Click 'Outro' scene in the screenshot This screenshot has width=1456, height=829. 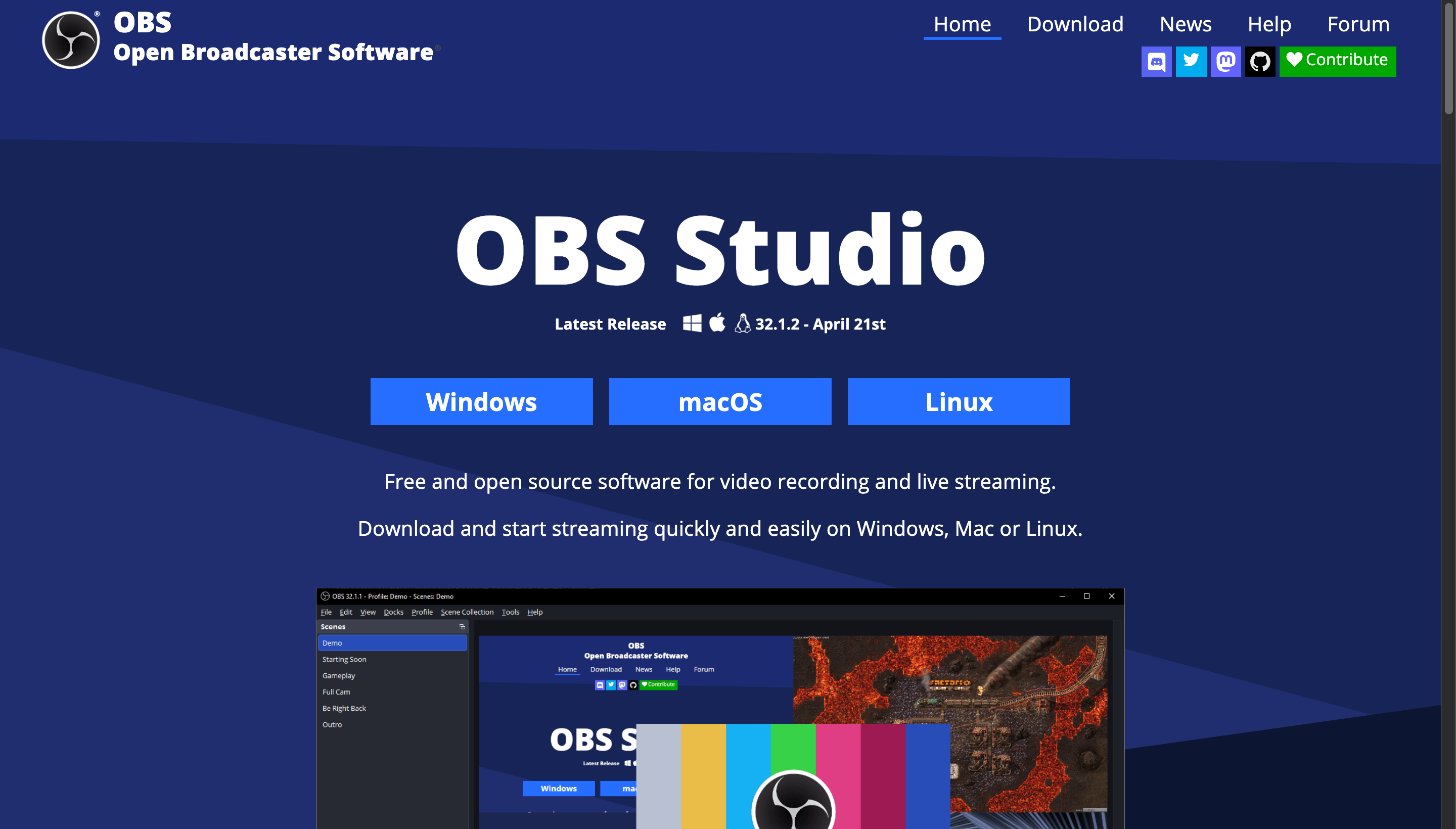332,725
